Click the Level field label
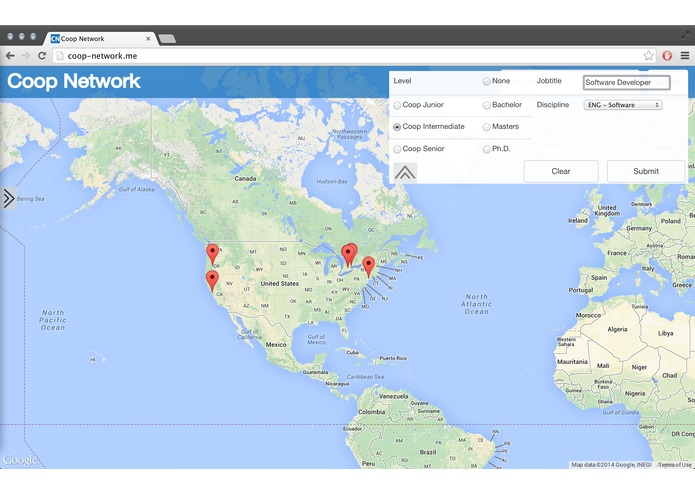Image resolution: width=695 pixels, height=494 pixels. [402, 81]
